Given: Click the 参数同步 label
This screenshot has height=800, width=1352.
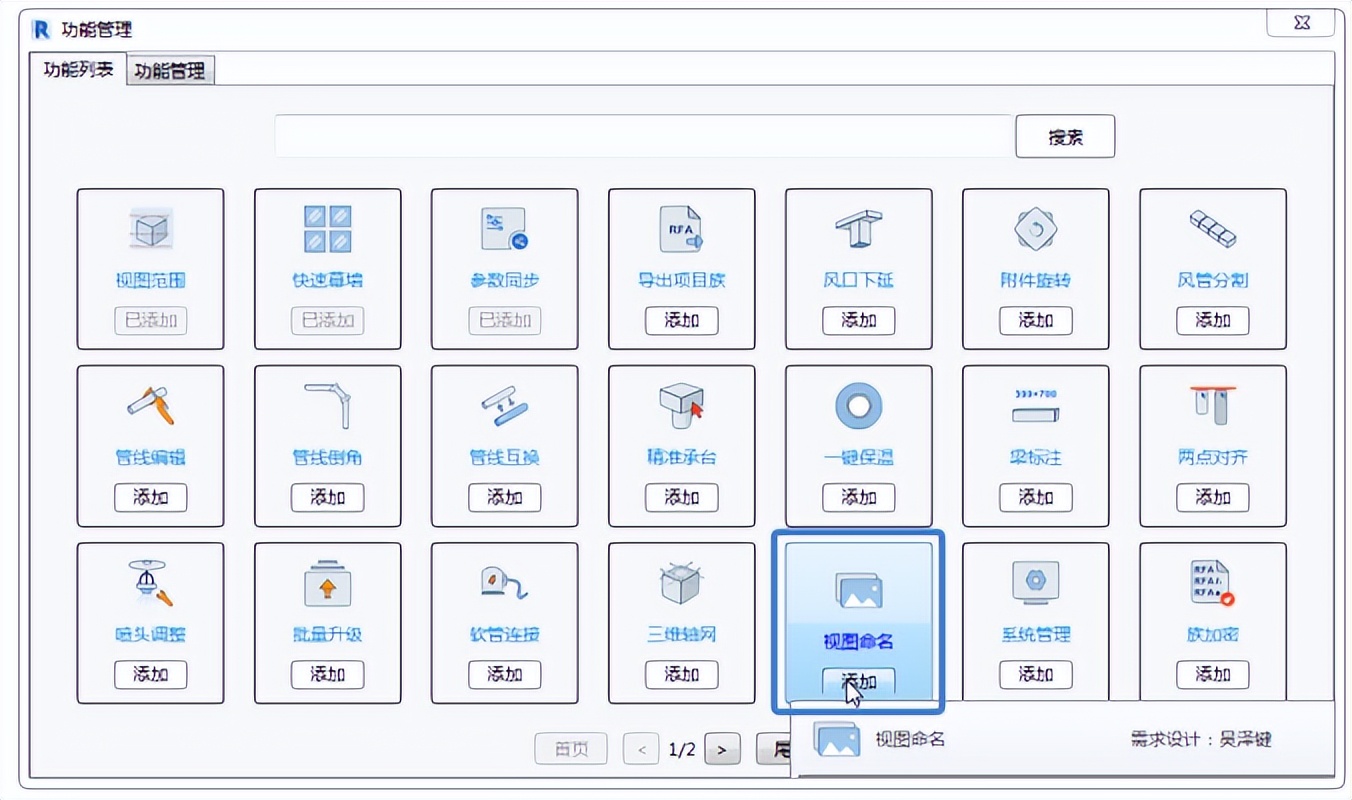Looking at the screenshot, I should point(505,280).
